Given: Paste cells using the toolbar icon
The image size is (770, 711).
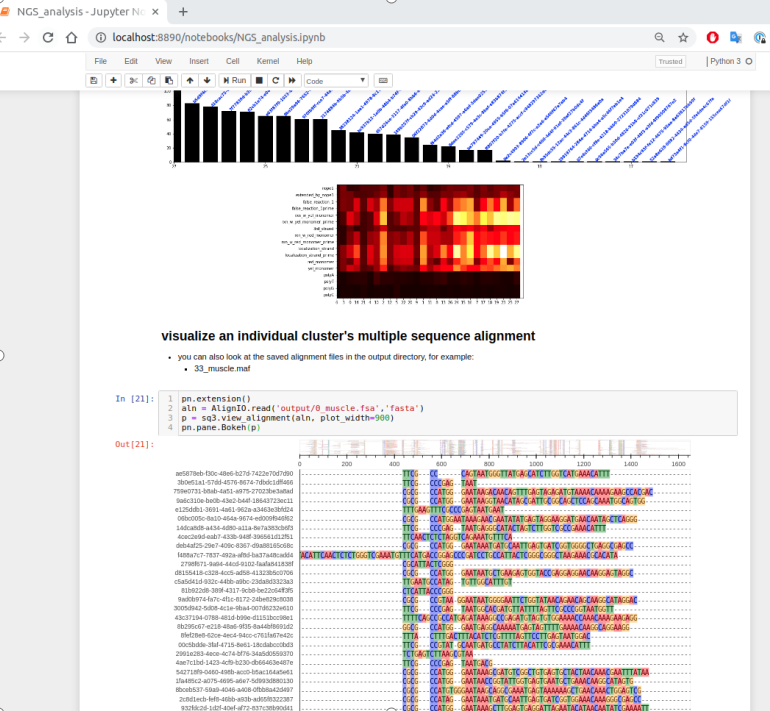Looking at the screenshot, I should (x=167, y=80).
